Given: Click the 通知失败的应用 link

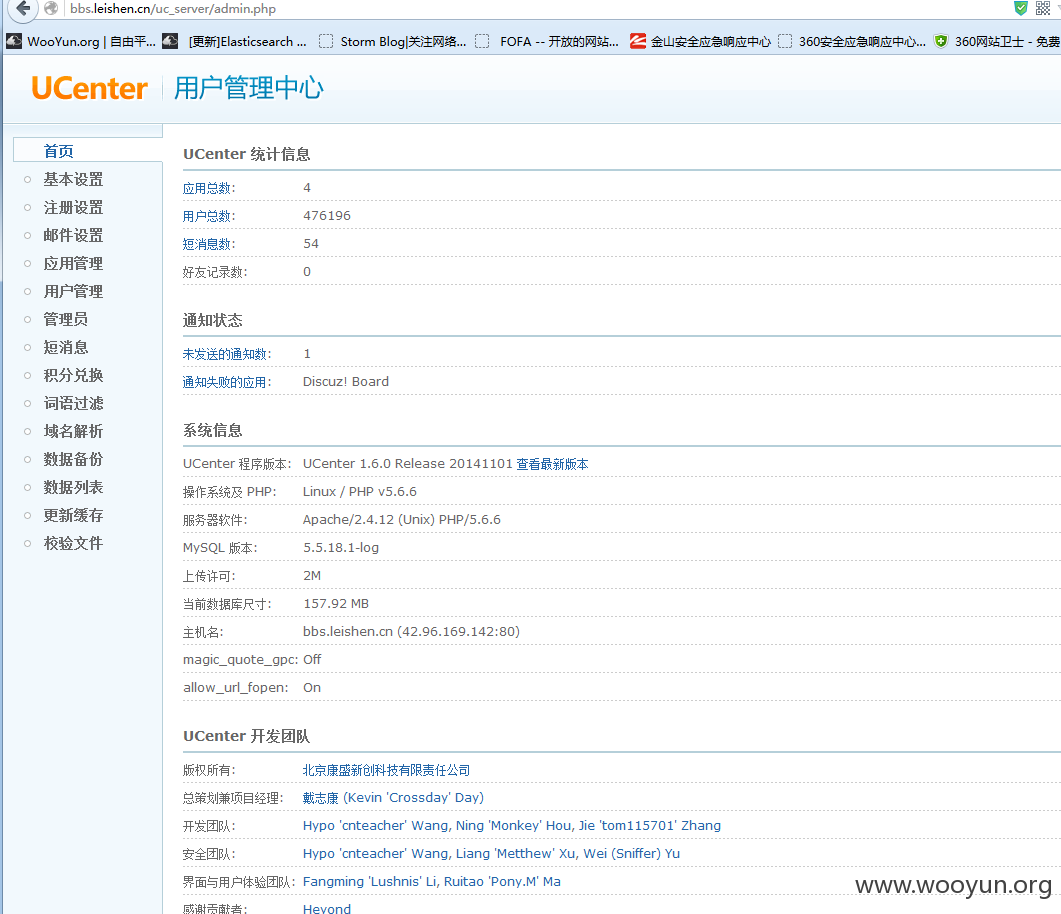Looking at the screenshot, I should 227,382.
